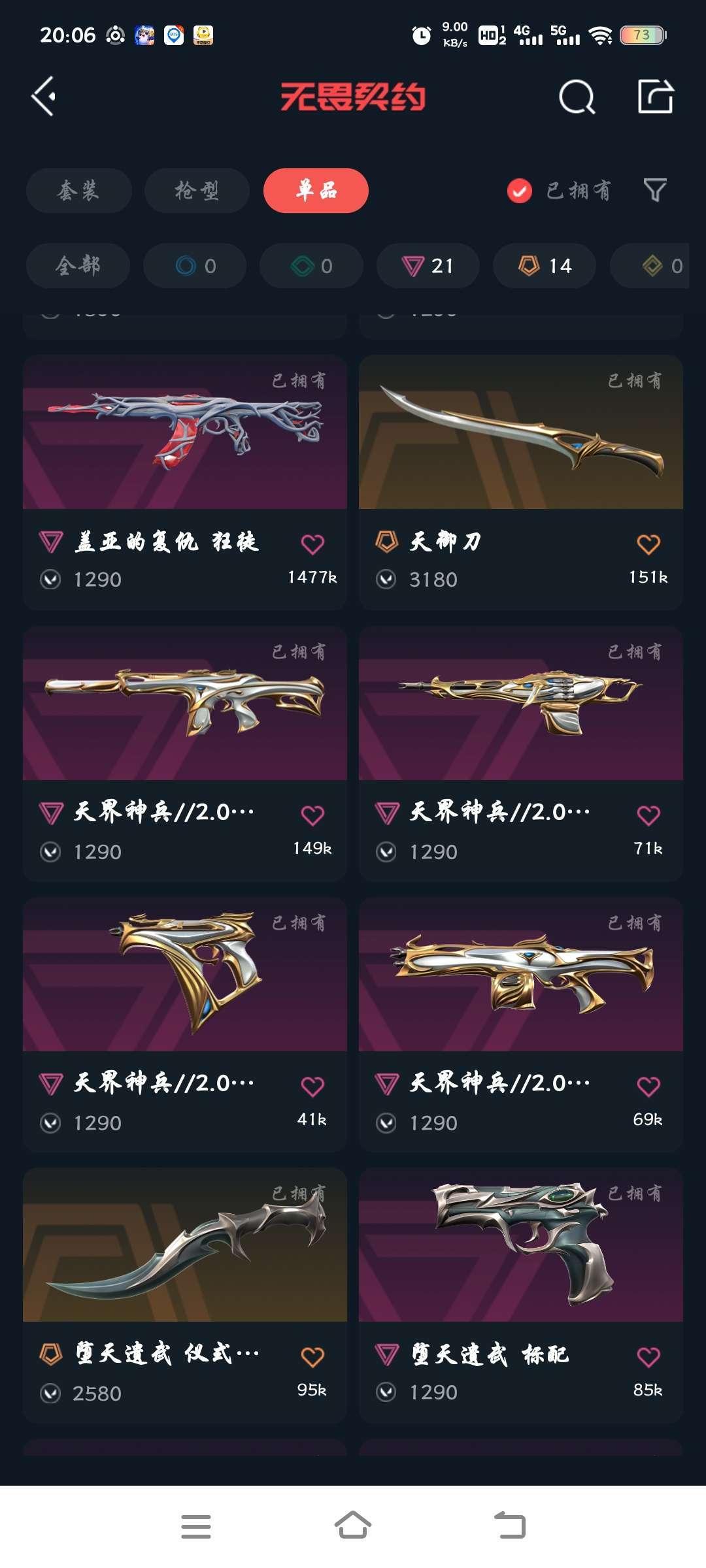Toggle the 已拥有 owned checkbox
This screenshot has height=1568, width=706.
pyautogui.click(x=520, y=191)
